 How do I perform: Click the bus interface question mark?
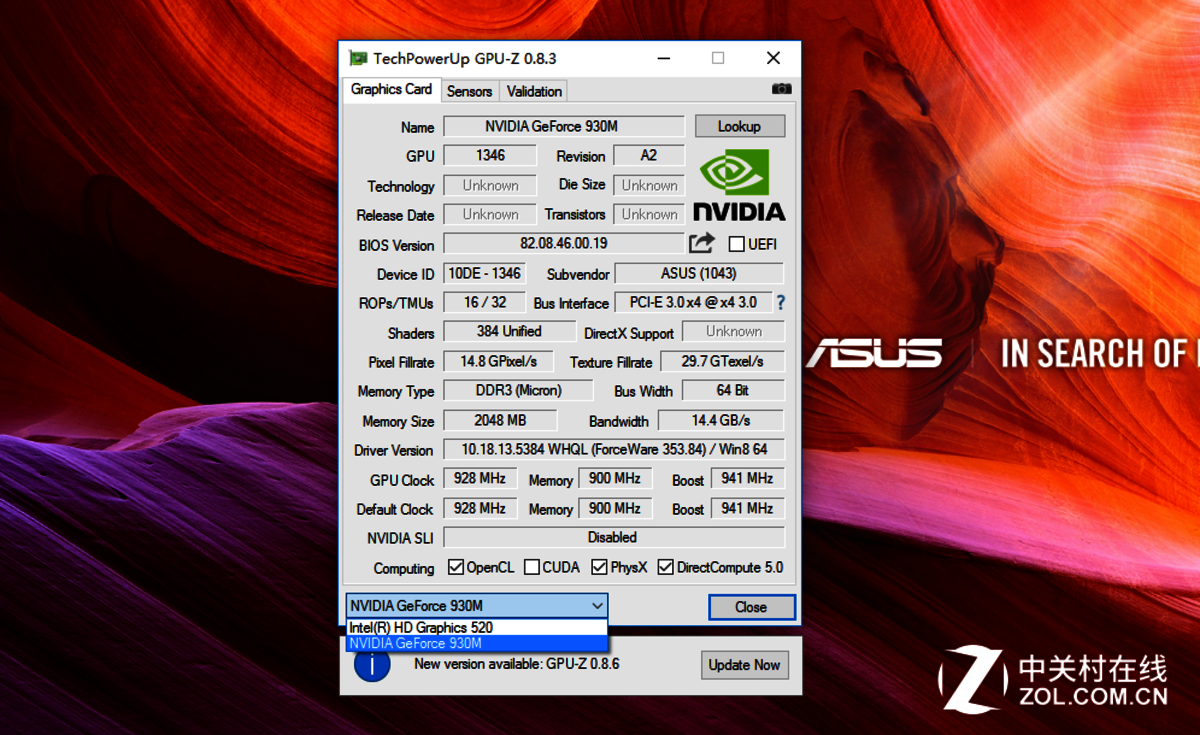tap(780, 302)
